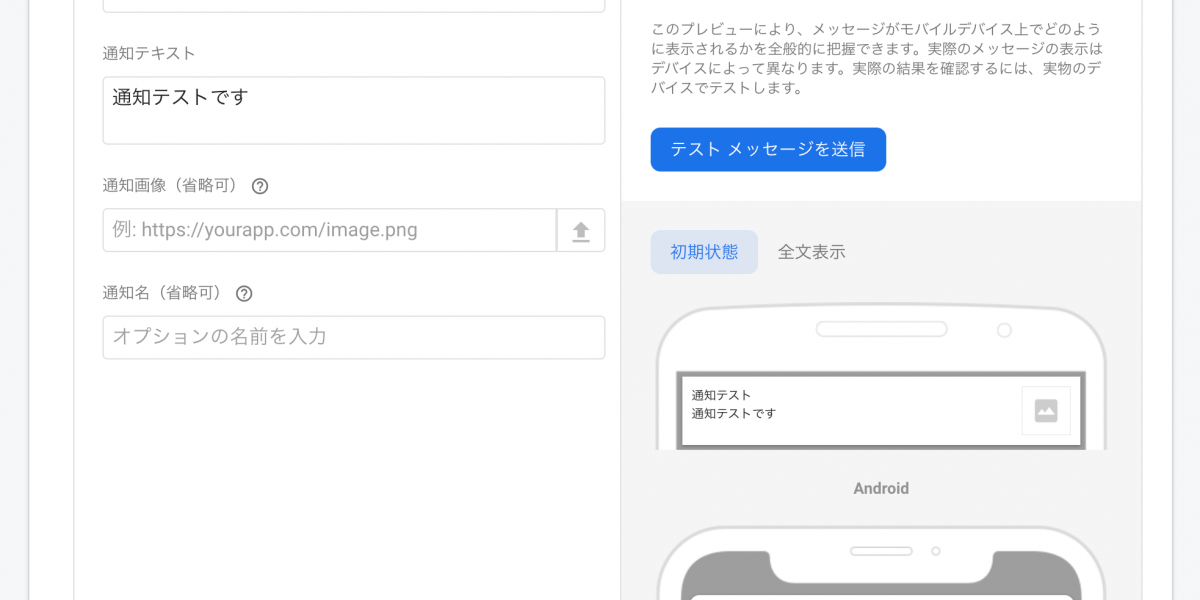This screenshot has height=600, width=1200.
Task: Click the 通知テストです body text in preview
Action: click(x=734, y=414)
